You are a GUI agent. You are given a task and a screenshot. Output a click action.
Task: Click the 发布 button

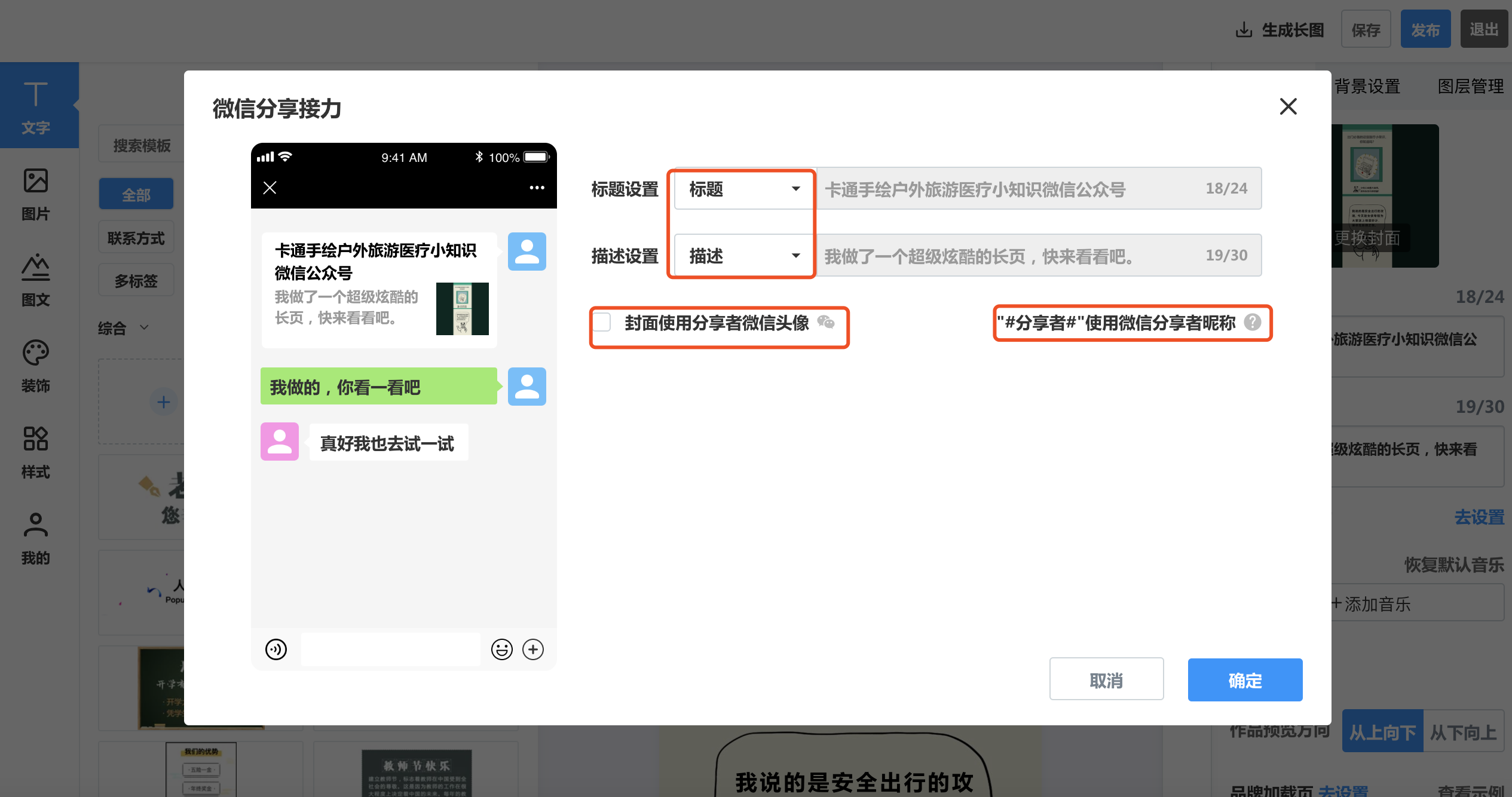tap(1425, 29)
